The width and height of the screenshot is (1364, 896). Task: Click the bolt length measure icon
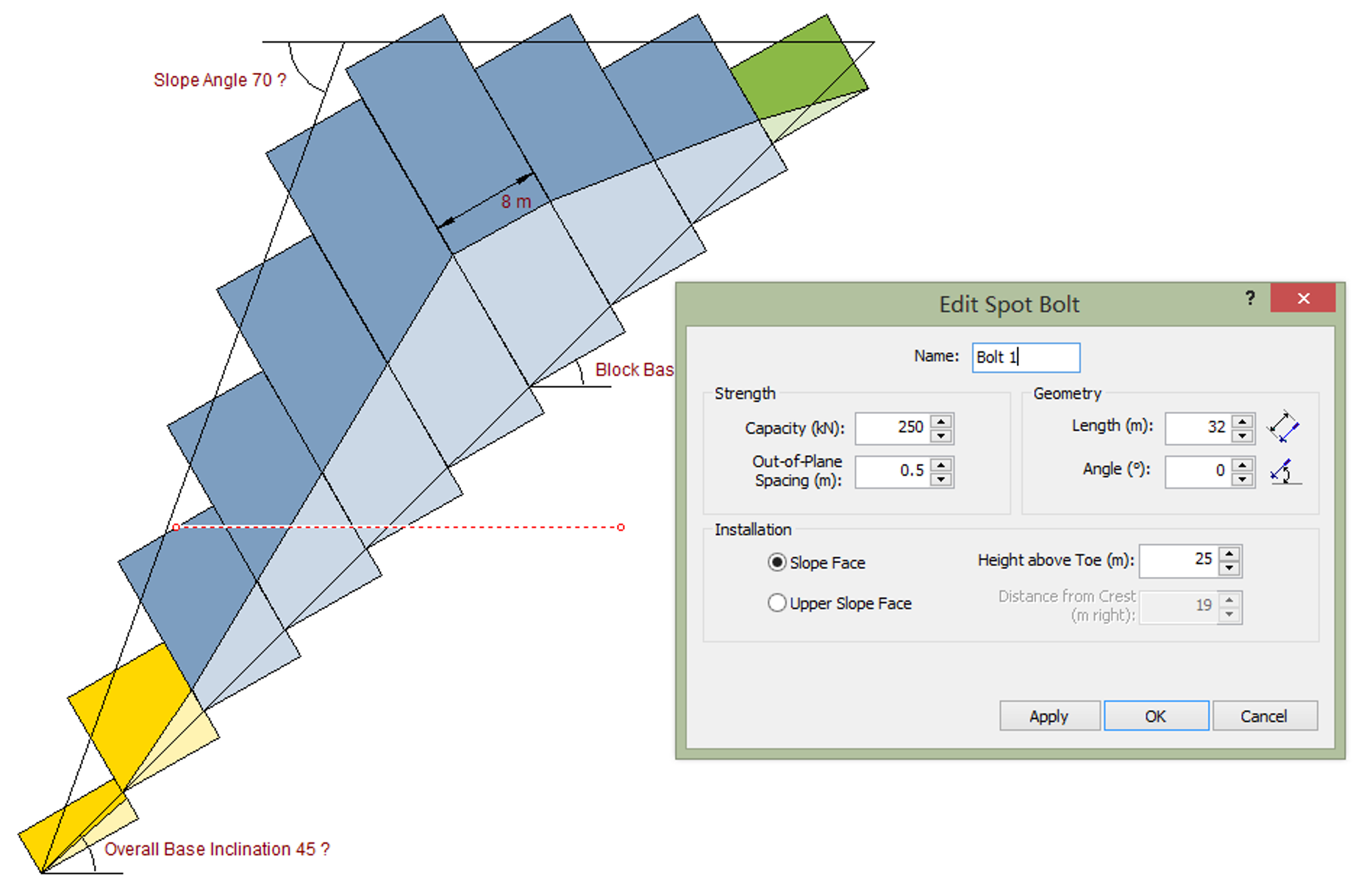pyautogui.click(x=1283, y=427)
